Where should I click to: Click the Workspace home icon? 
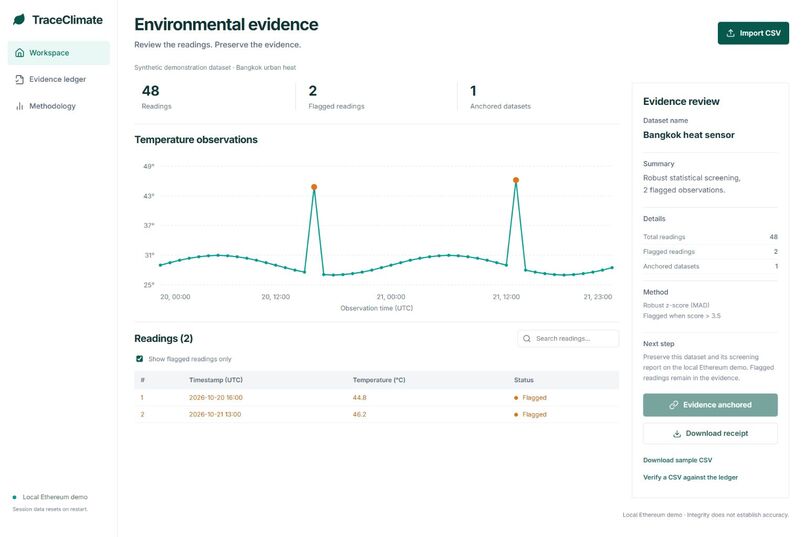[x=20, y=53]
